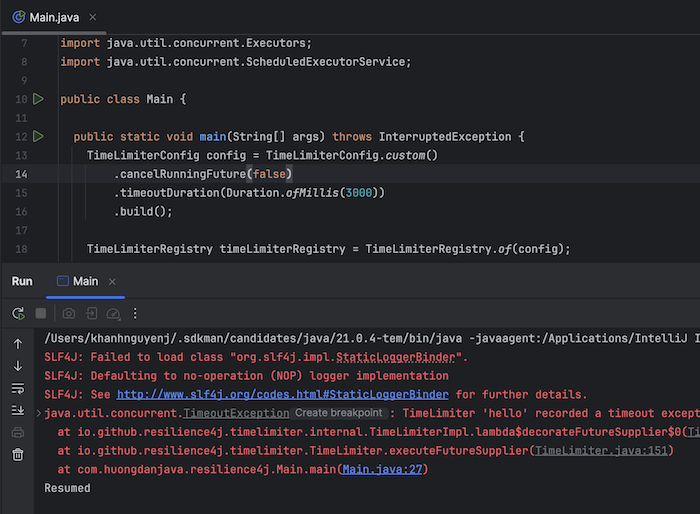Open the profiler gauge icon
The image size is (700, 514).
(113, 314)
